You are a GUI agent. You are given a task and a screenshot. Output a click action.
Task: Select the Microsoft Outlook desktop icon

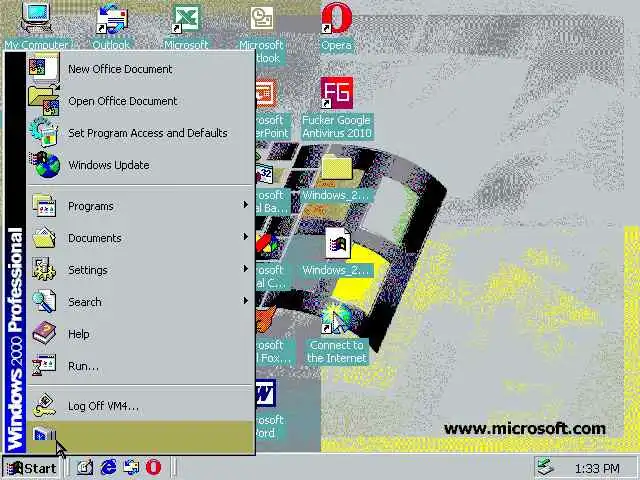point(261,34)
